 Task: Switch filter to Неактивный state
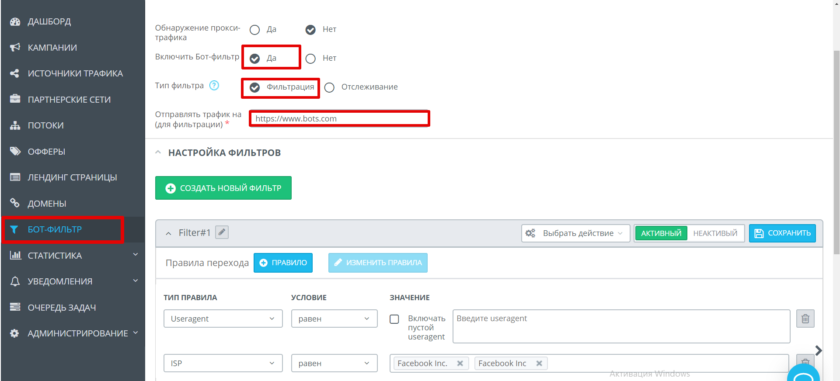point(715,234)
